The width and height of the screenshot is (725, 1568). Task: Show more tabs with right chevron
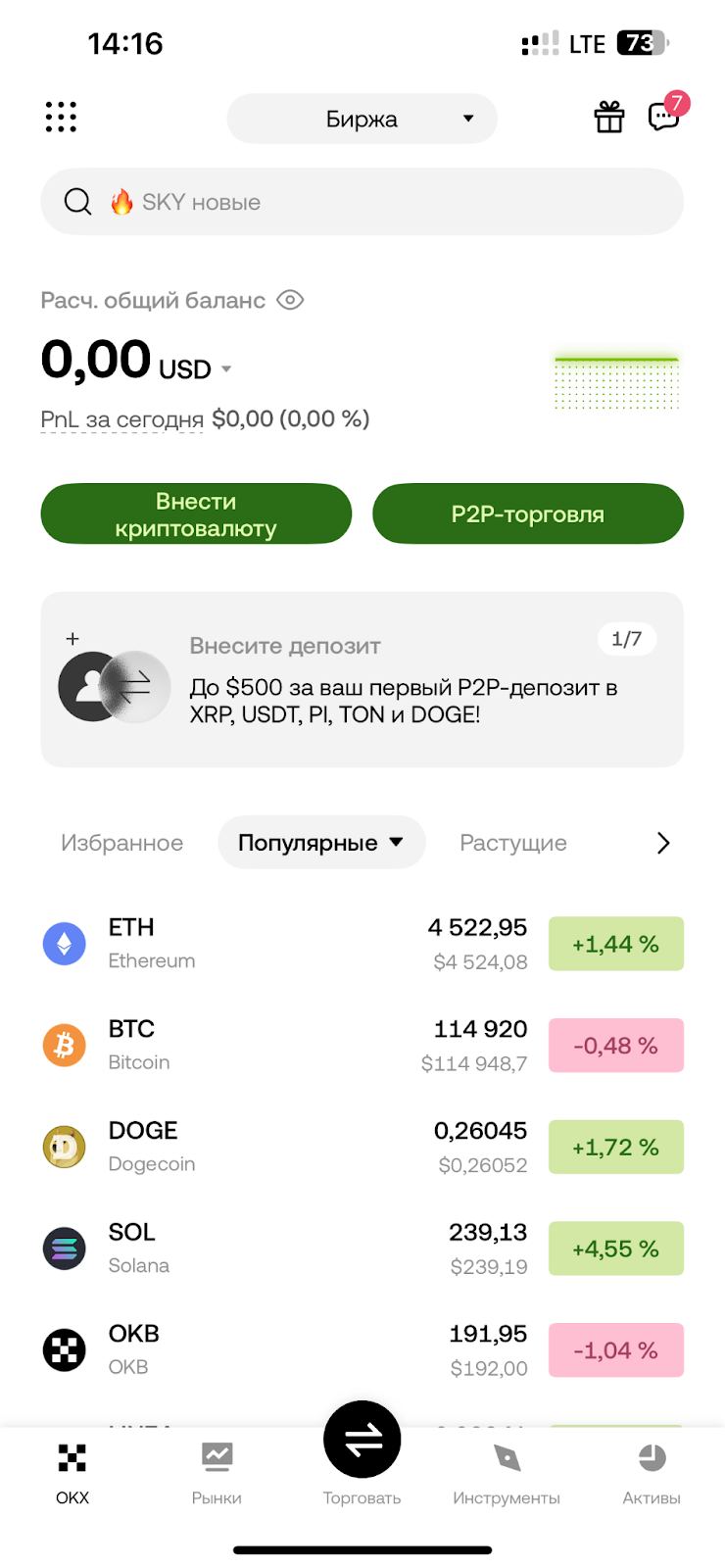coord(663,843)
